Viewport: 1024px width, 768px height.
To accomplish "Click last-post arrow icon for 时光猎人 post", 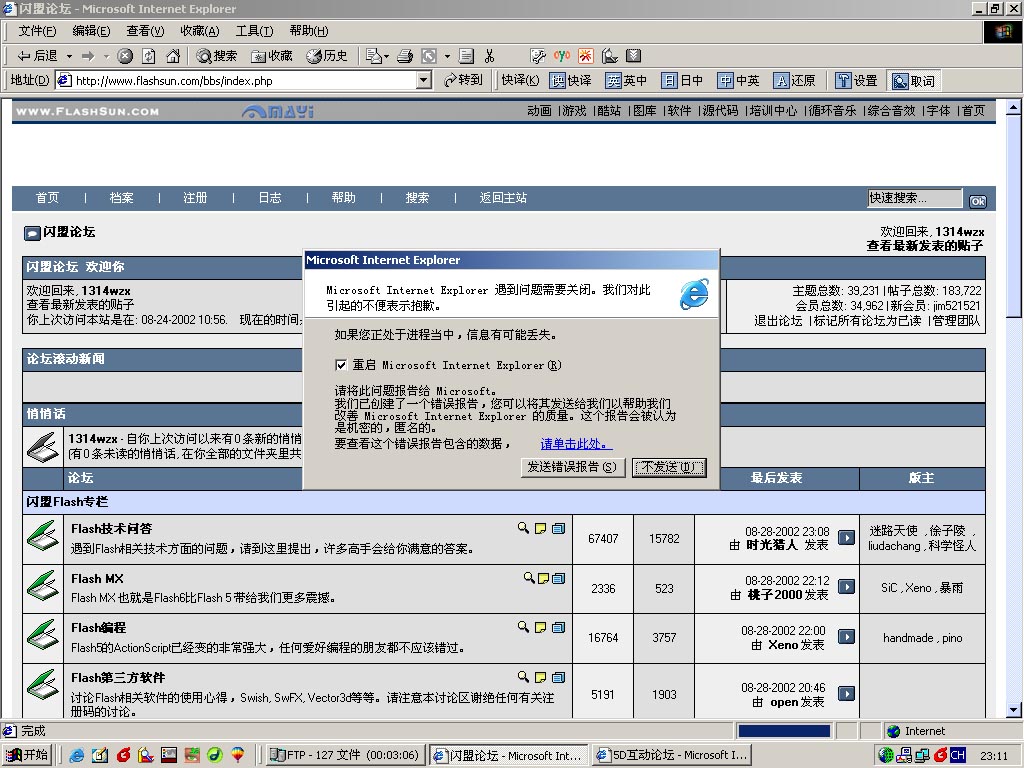I will pos(846,537).
